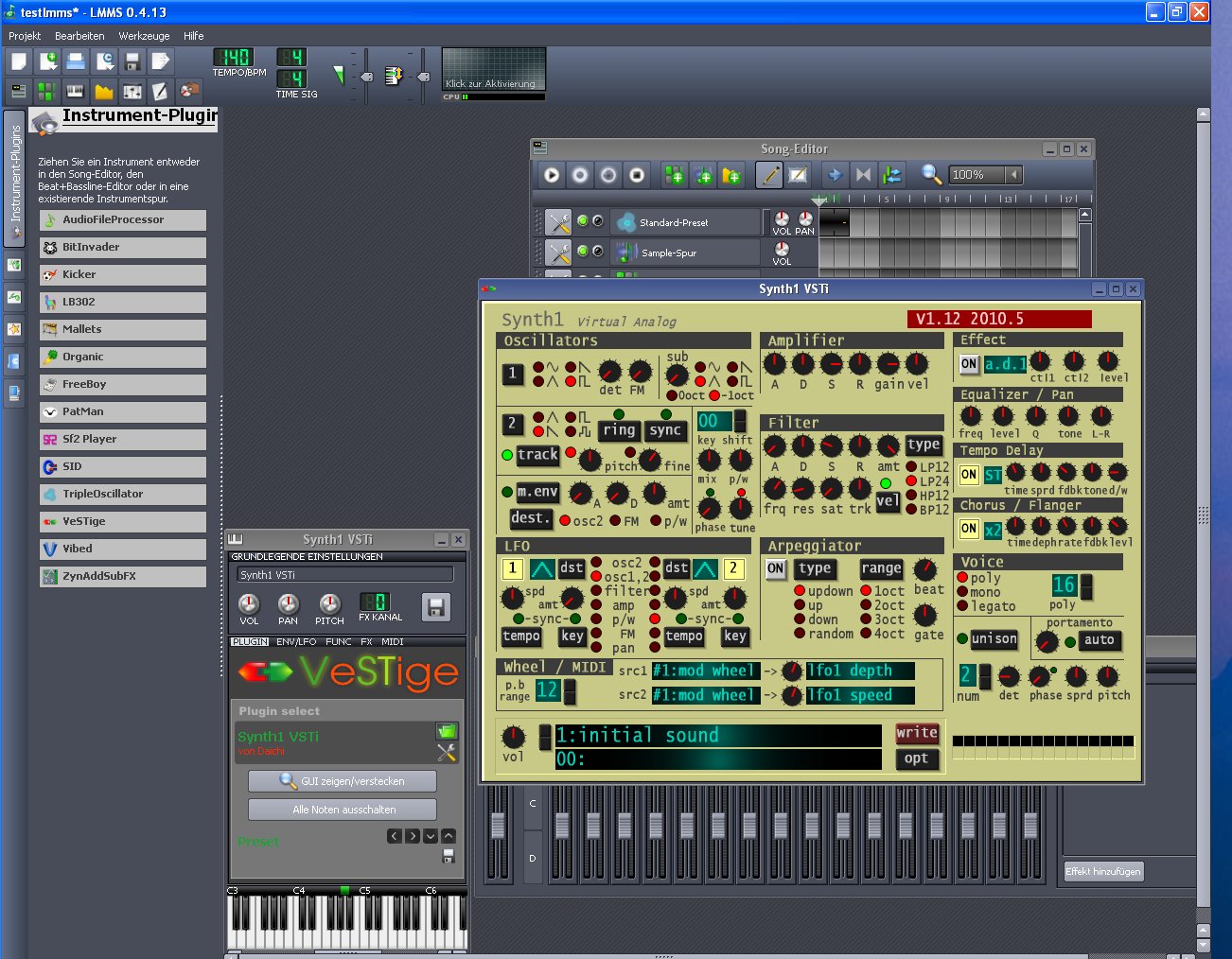Open the 1:initial sound preset selector
Screen dimensions: 1232x959
click(x=717, y=736)
